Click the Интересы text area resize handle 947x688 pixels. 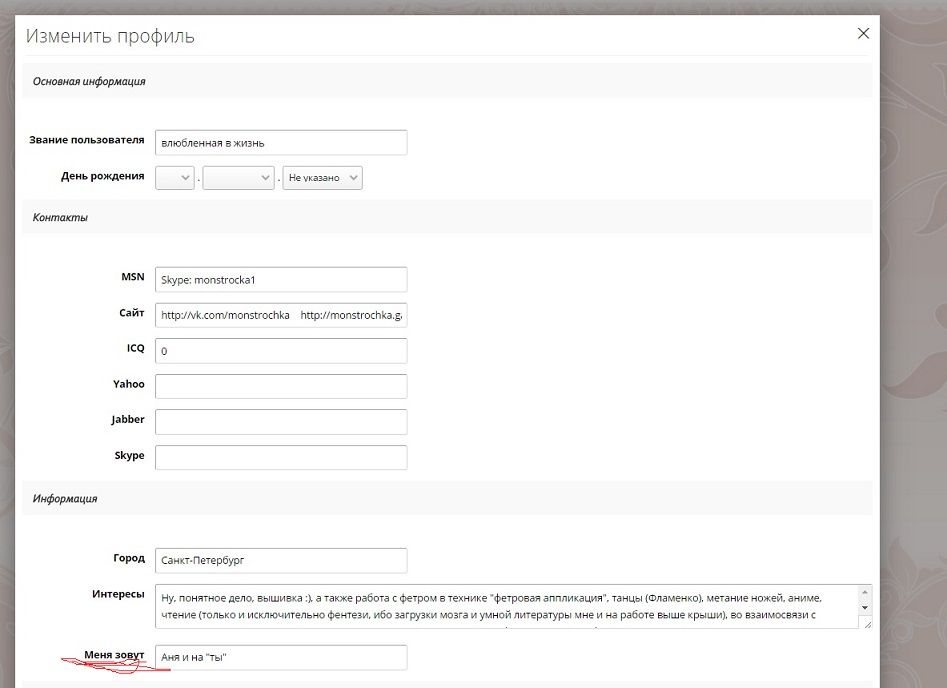point(865,623)
